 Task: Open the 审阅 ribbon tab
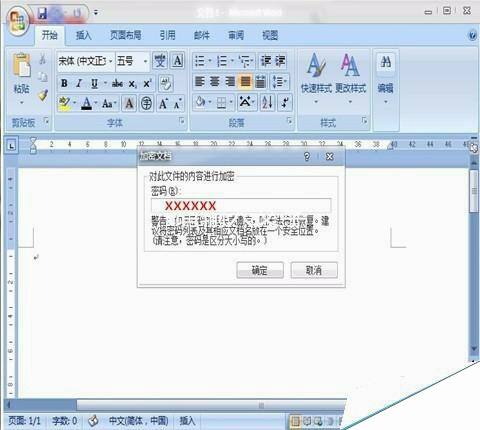coord(236,35)
